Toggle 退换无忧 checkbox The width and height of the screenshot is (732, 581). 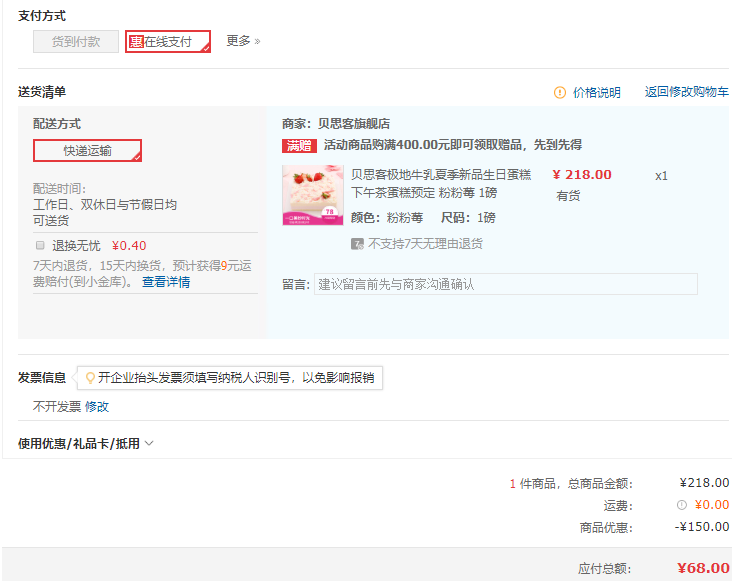click(40, 245)
